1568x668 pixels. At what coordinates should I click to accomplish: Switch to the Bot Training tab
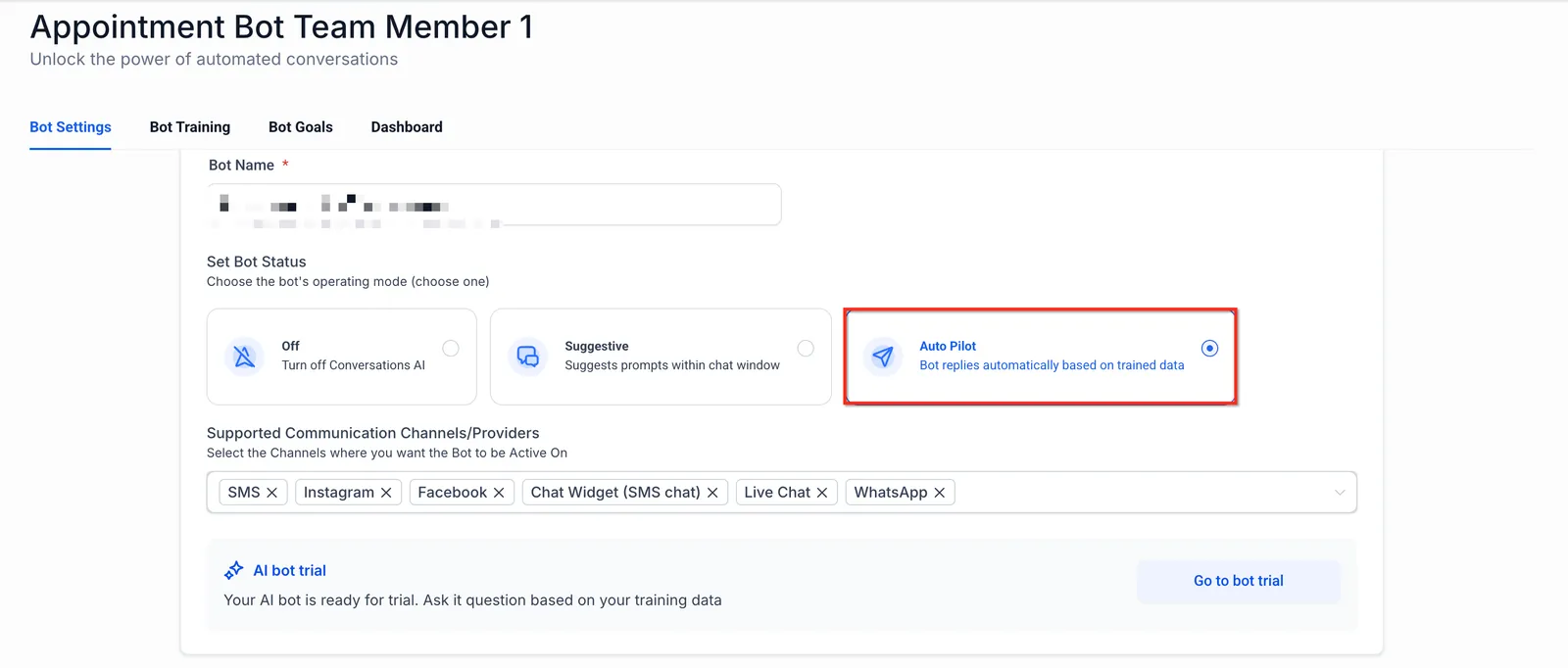[190, 127]
